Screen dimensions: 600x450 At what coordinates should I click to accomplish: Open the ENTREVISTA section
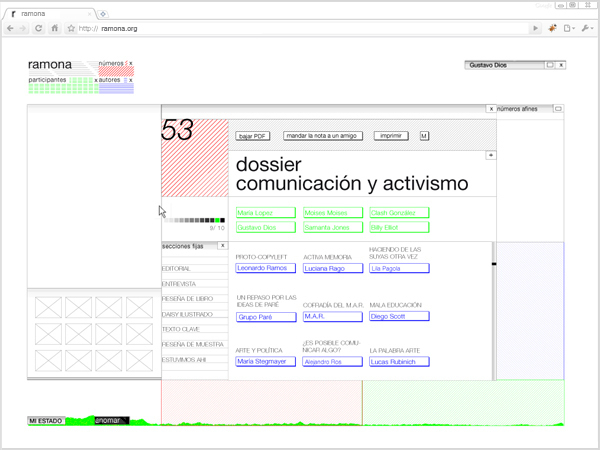179,284
